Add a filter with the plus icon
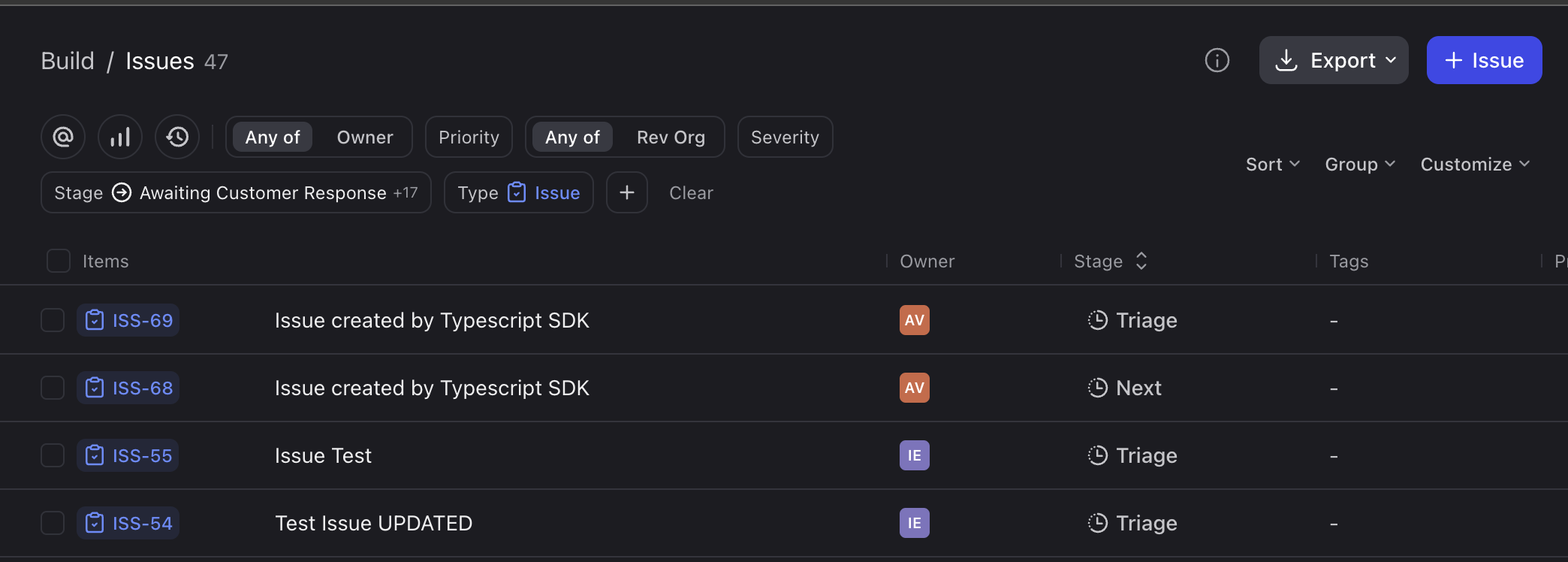This screenshot has width=1568, height=562. click(626, 193)
